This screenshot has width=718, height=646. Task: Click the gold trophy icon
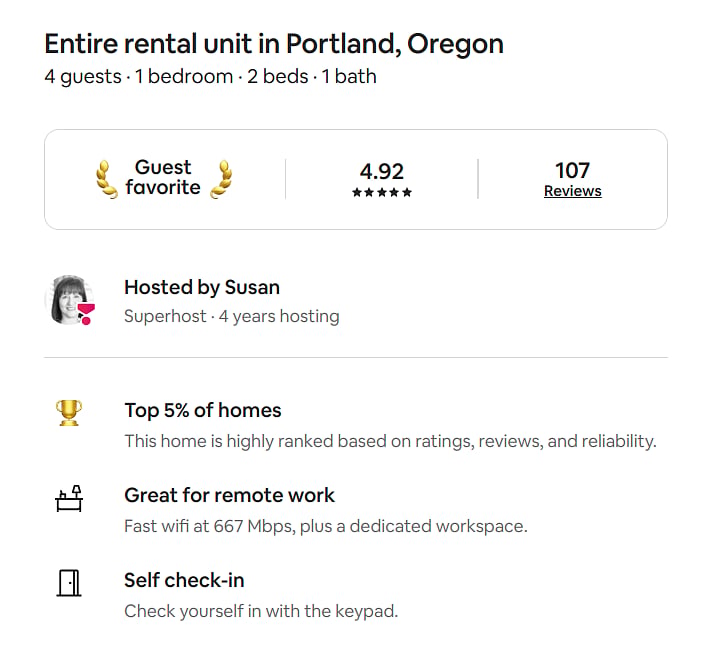[x=69, y=413]
